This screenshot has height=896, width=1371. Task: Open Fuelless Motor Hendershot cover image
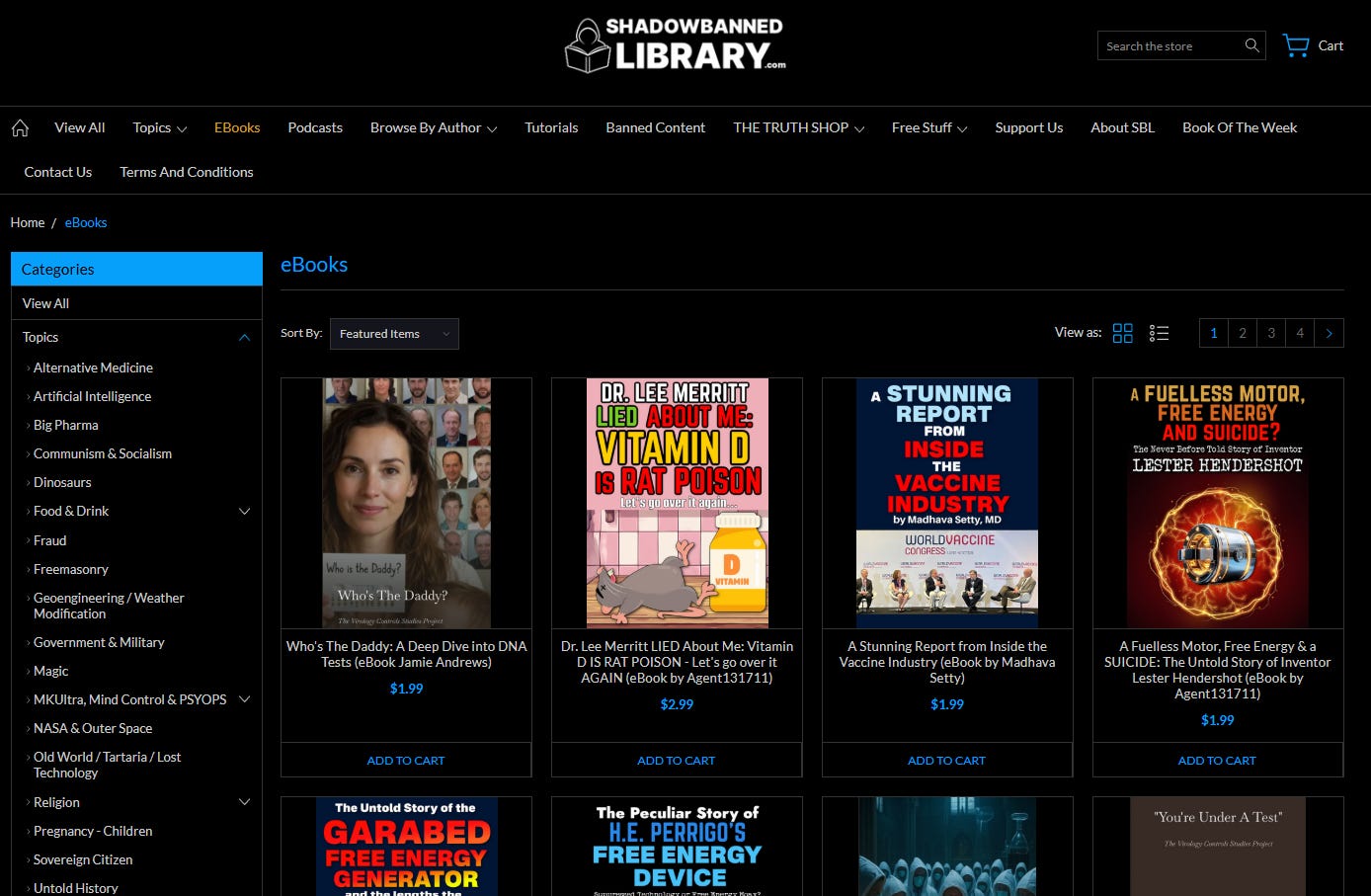[1218, 503]
